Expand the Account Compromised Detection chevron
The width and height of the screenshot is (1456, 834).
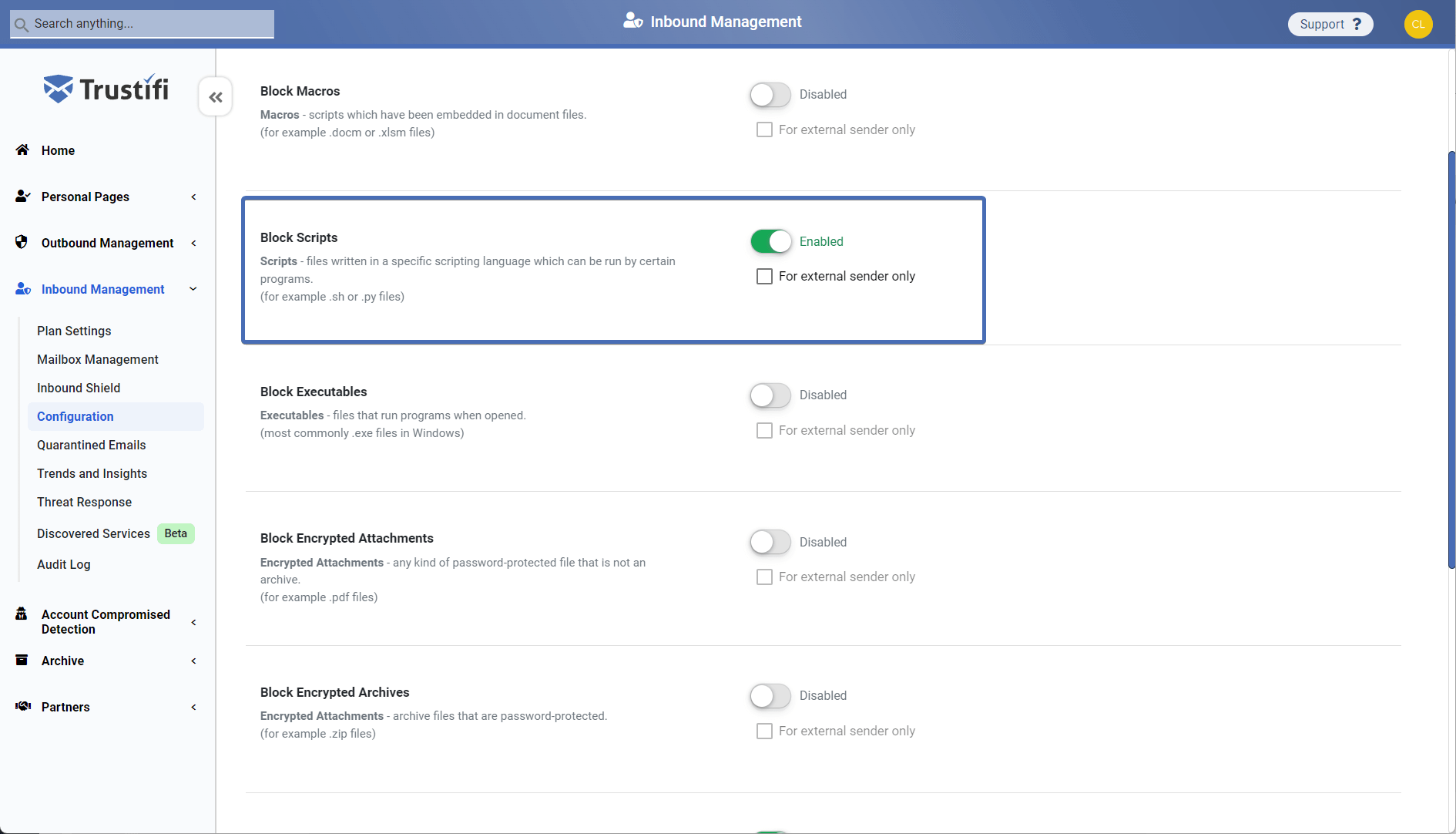(193, 622)
